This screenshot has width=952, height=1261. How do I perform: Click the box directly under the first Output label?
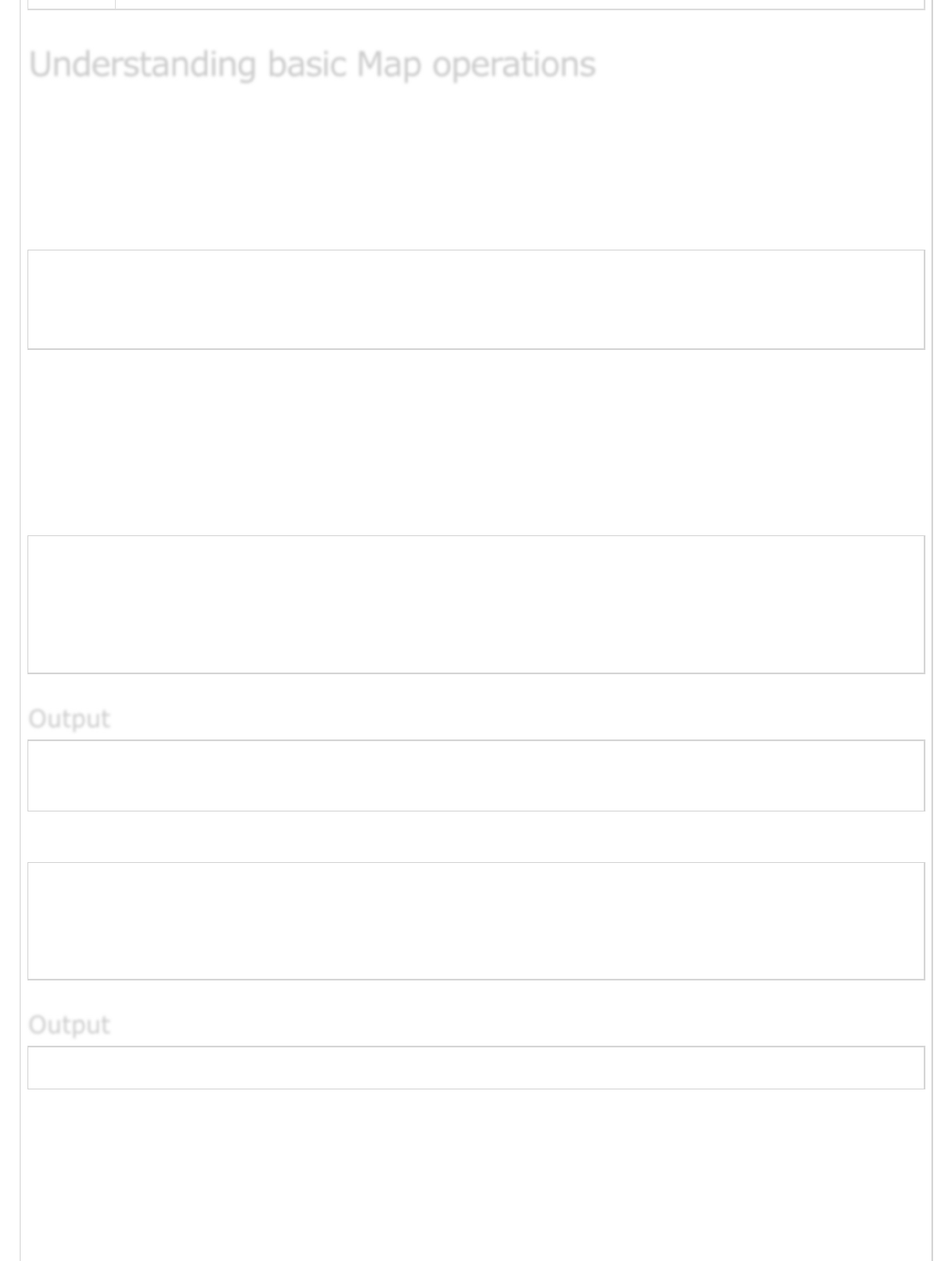point(476,775)
